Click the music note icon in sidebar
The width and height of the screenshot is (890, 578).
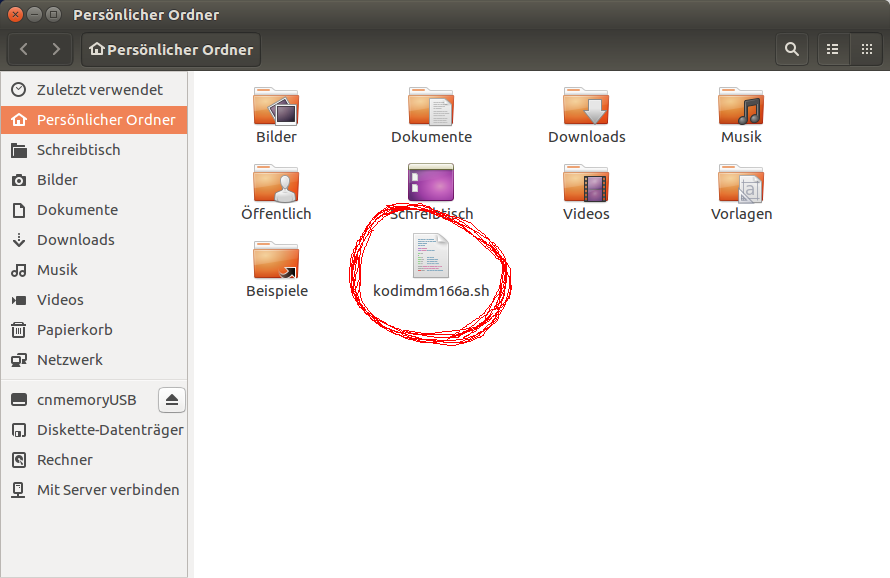[x=19, y=270]
